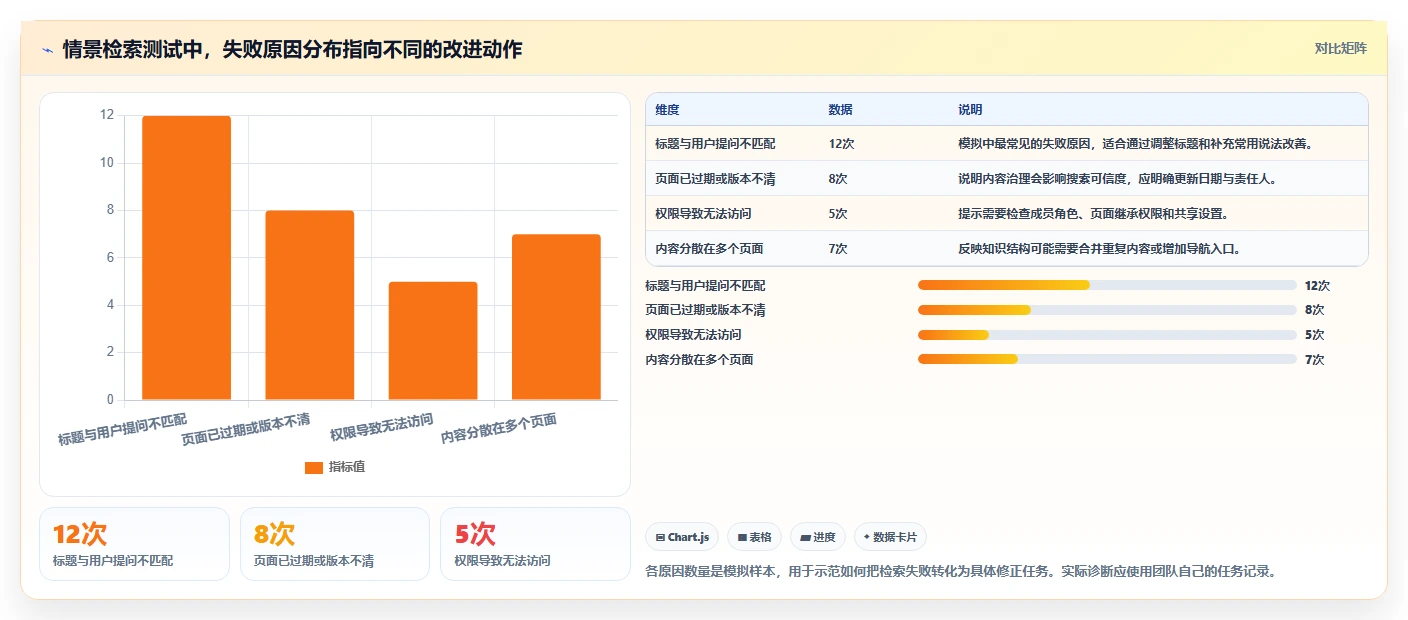Click the tallest chart bar, value 12
The width and height of the screenshot is (1408, 620).
click(186, 258)
